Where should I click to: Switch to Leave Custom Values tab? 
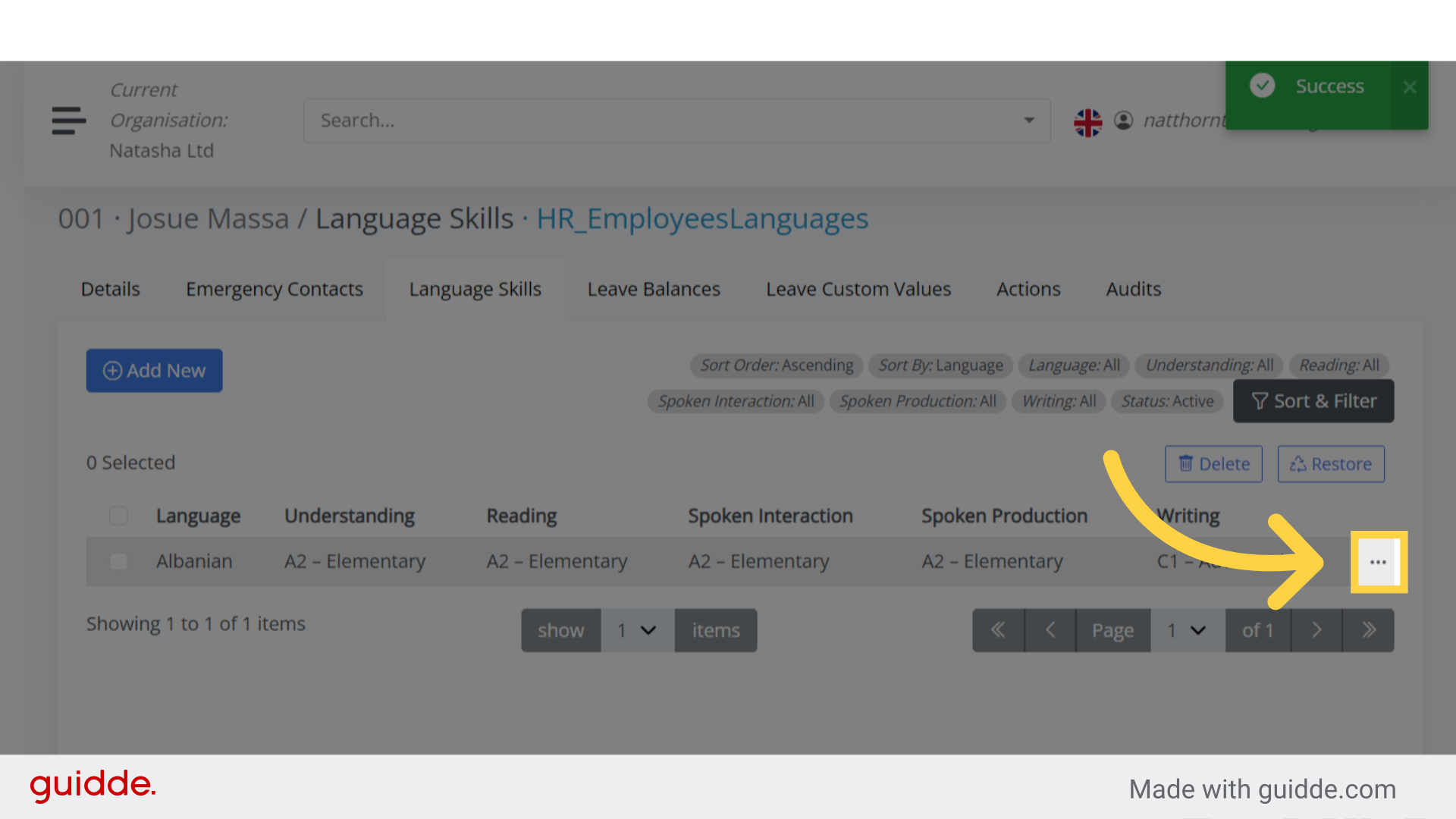[x=858, y=289]
